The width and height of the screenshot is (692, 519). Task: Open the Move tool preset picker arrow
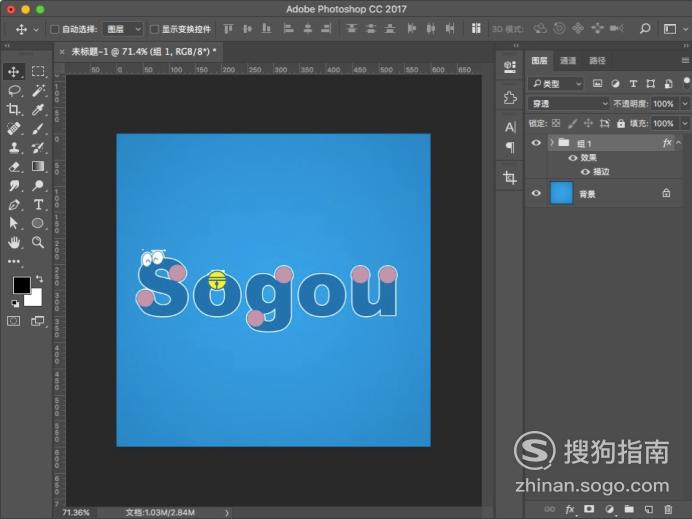point(36,30)
